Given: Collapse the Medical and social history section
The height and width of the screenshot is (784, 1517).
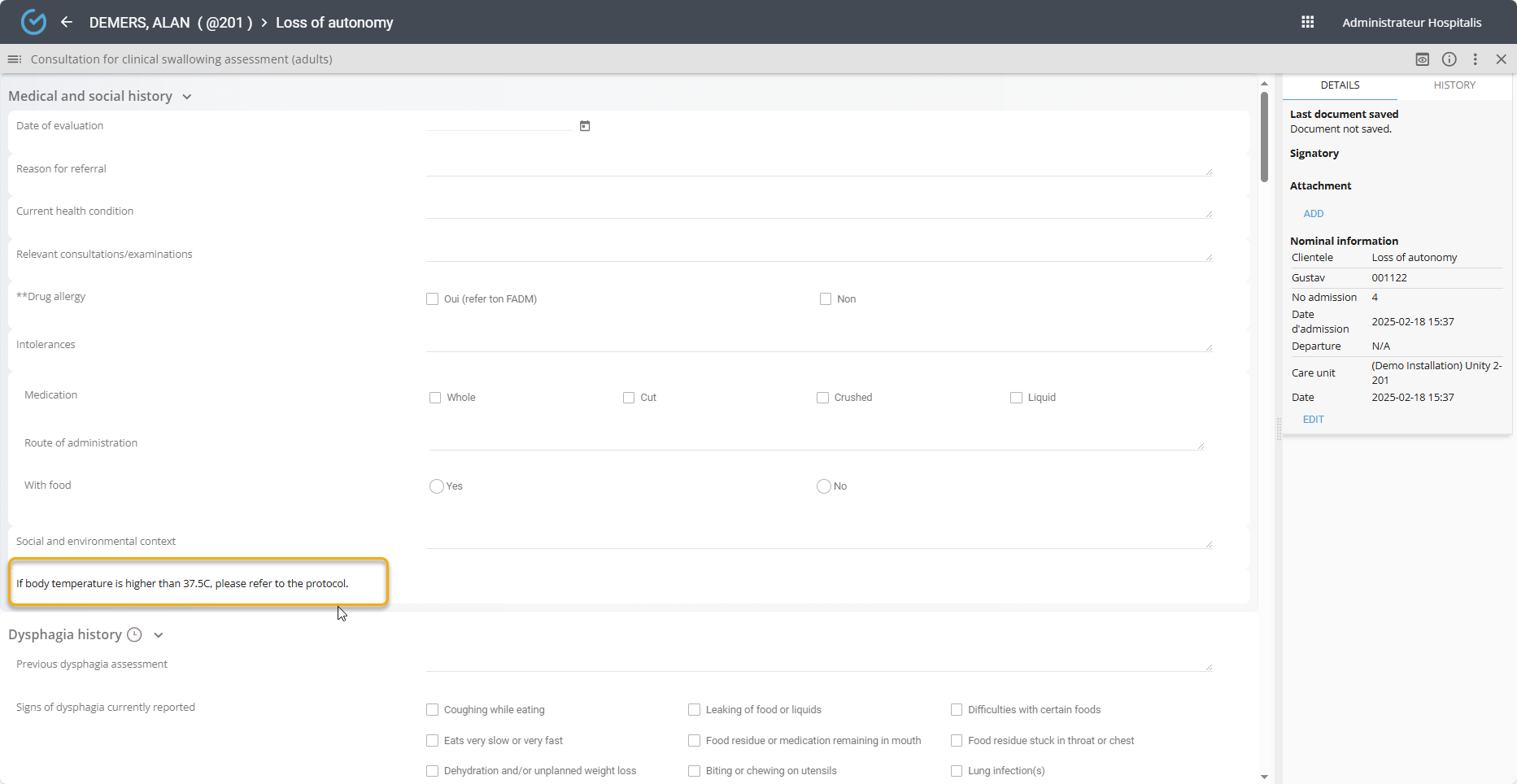Looking at the screenshot, I should (x=187, y=97).
